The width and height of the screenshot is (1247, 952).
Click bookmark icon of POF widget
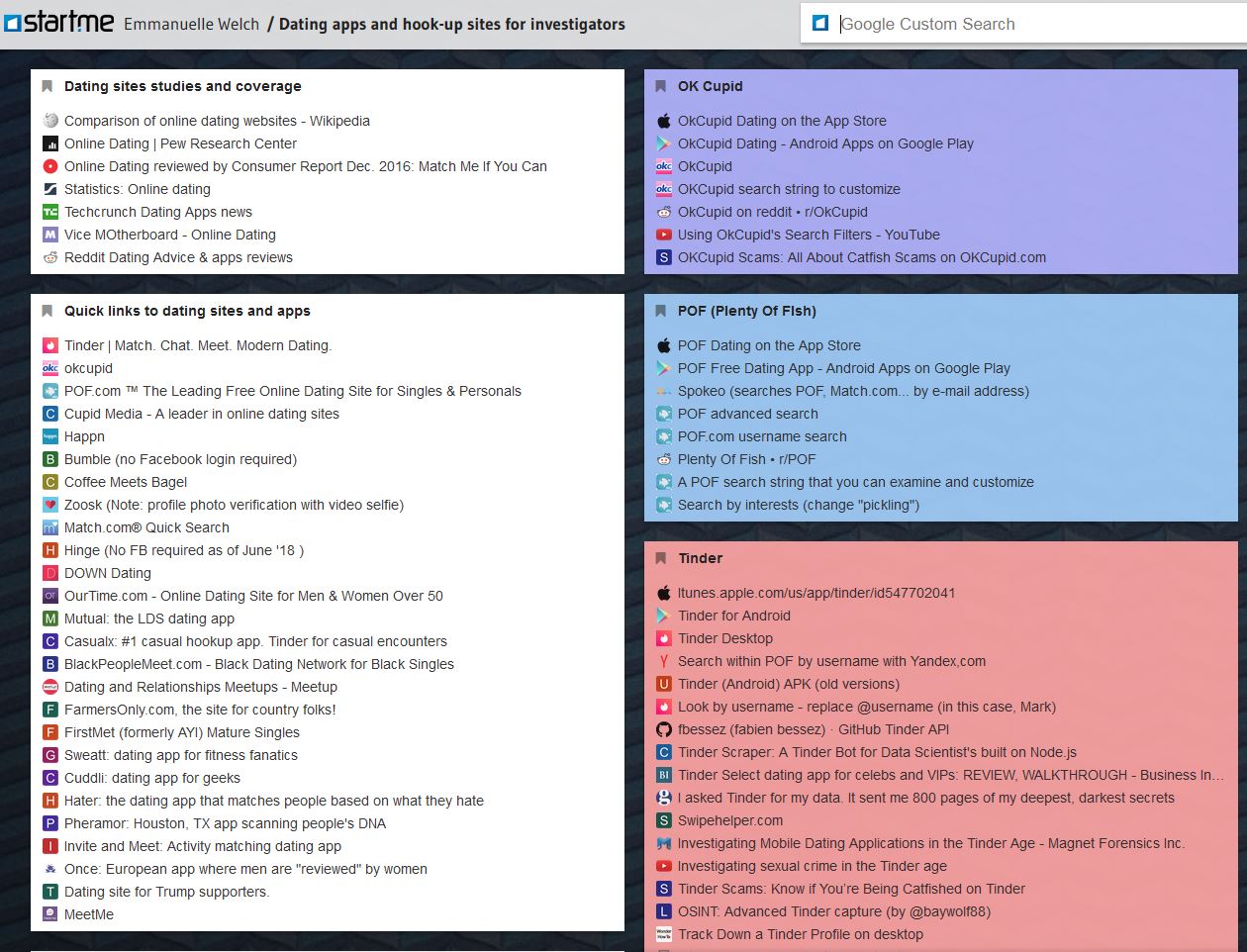click(660, 311)
